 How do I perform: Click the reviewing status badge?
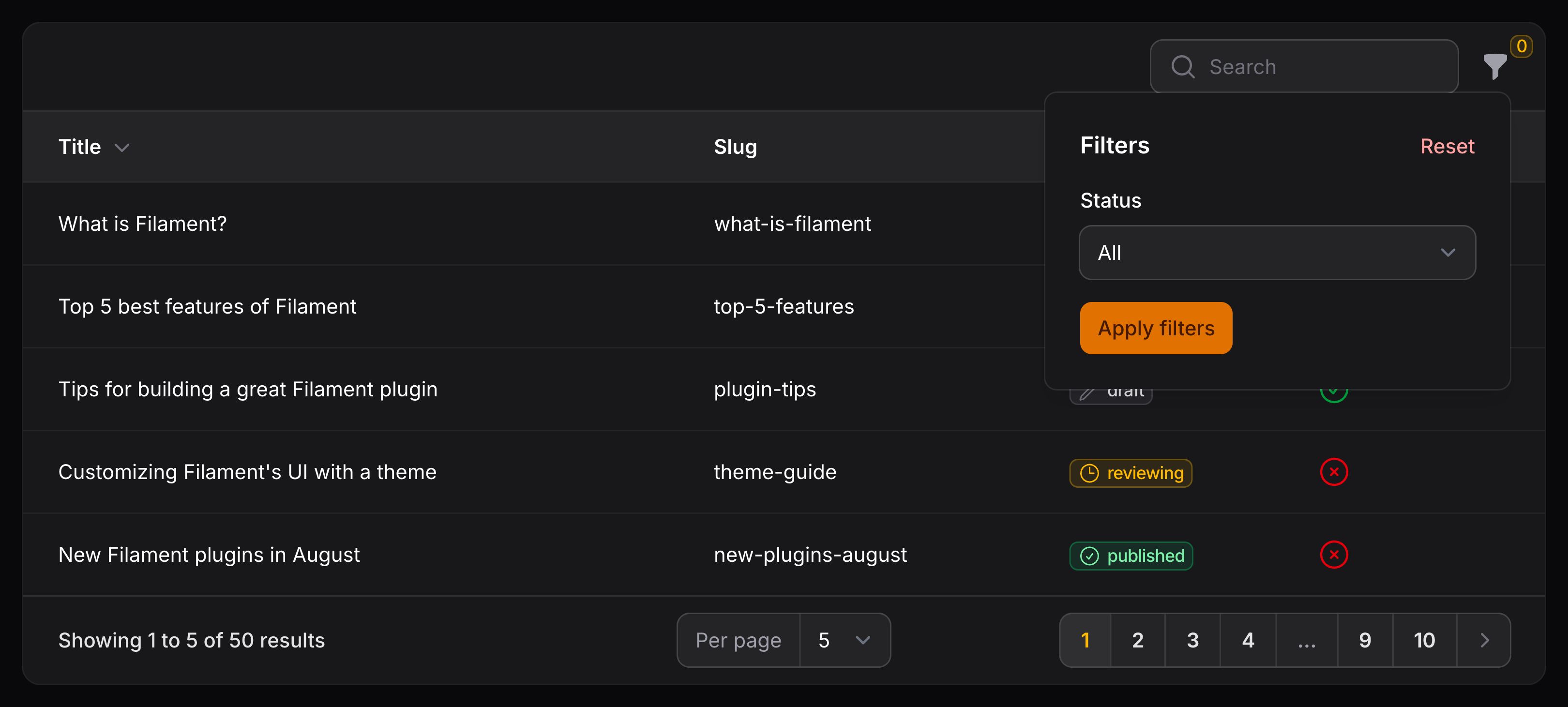coord(1131,473)
